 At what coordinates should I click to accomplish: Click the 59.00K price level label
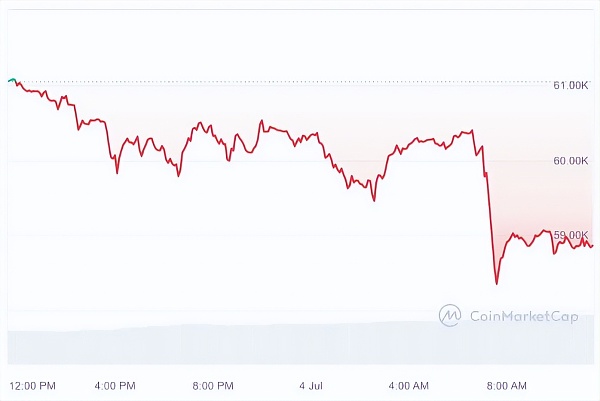[x=570, y=236]
